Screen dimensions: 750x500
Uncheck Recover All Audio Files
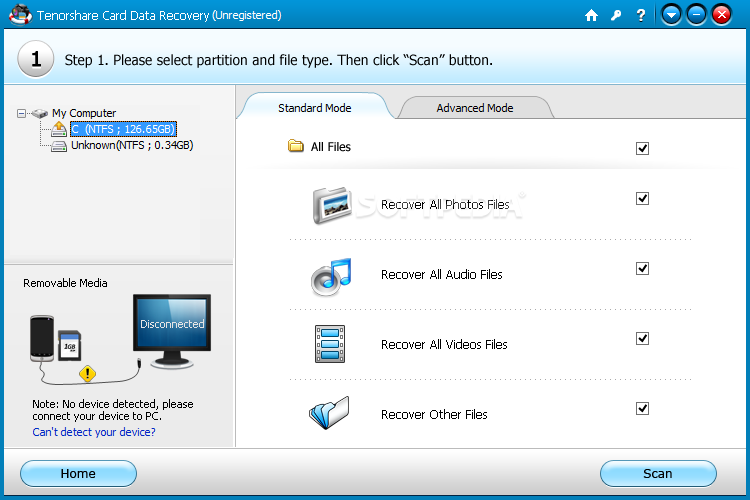coord(642,268)
